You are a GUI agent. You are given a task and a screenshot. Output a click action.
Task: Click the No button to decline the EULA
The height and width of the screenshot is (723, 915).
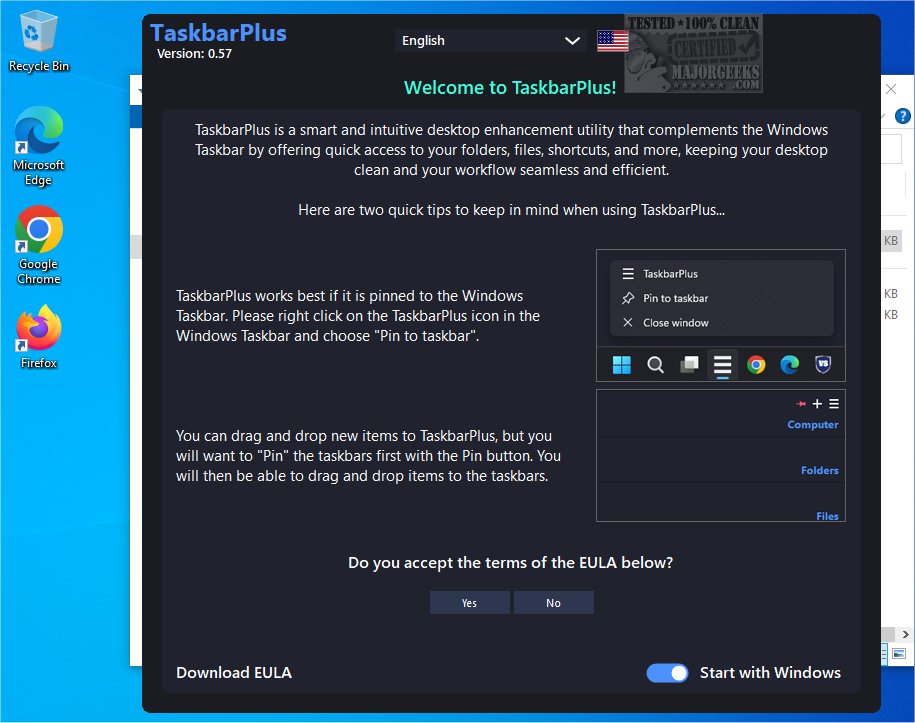554,602
